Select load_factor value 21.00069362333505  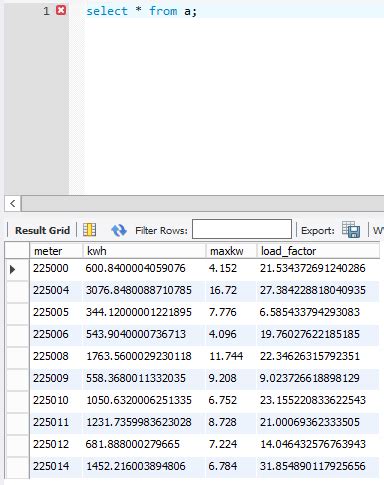[318, 422]
